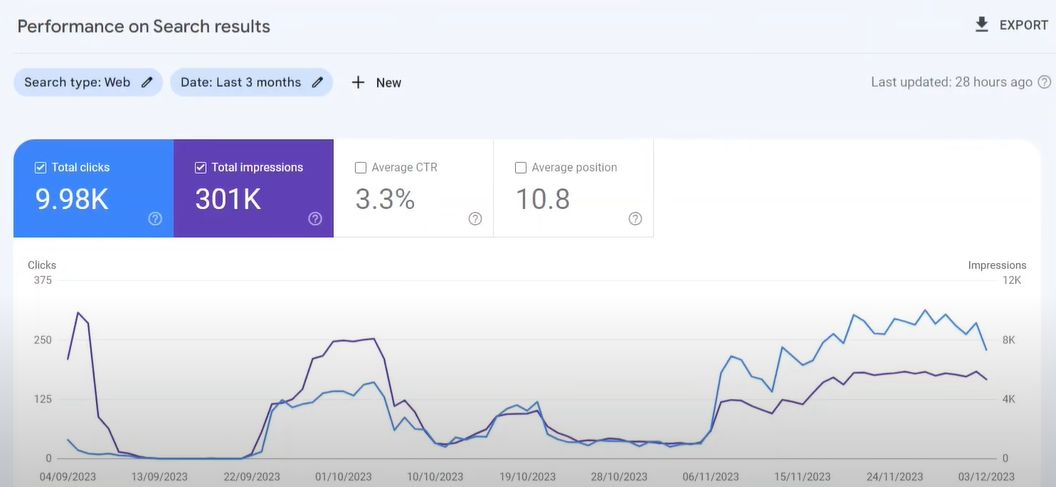The height and width of the screenshot is (487, 1056).
Task: Add a New filter
Action: point(376,82)
